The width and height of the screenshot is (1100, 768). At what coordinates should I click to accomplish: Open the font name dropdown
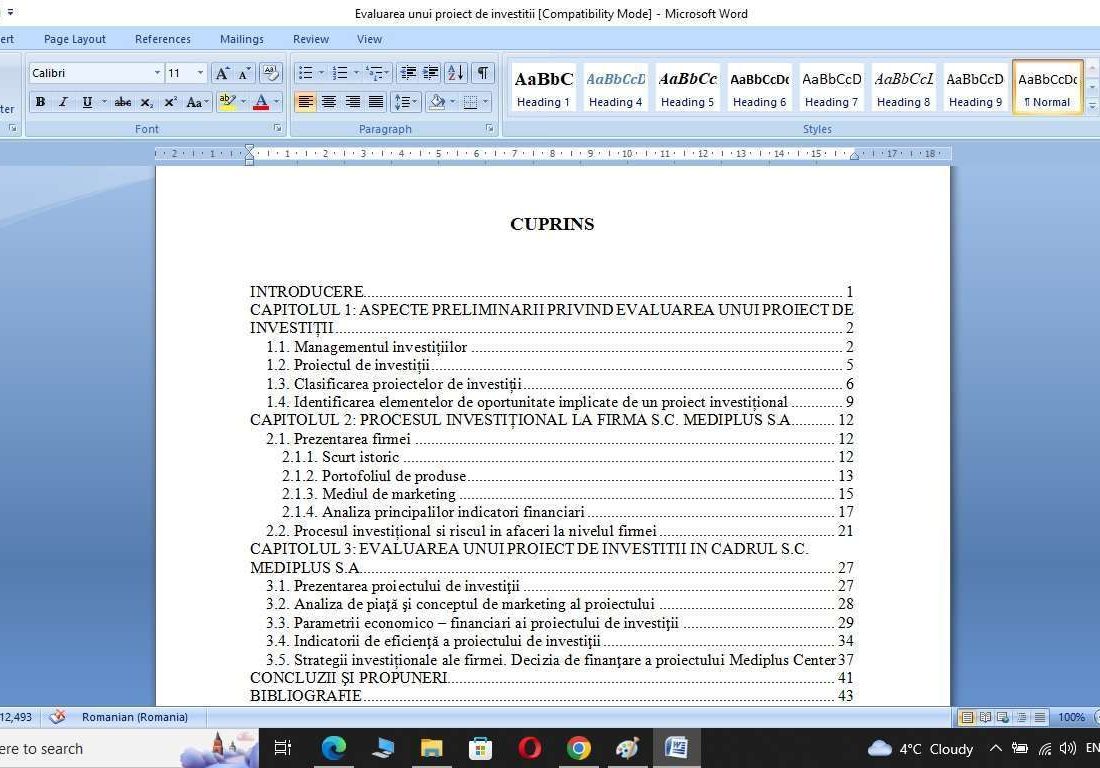[x=158, y=72]
